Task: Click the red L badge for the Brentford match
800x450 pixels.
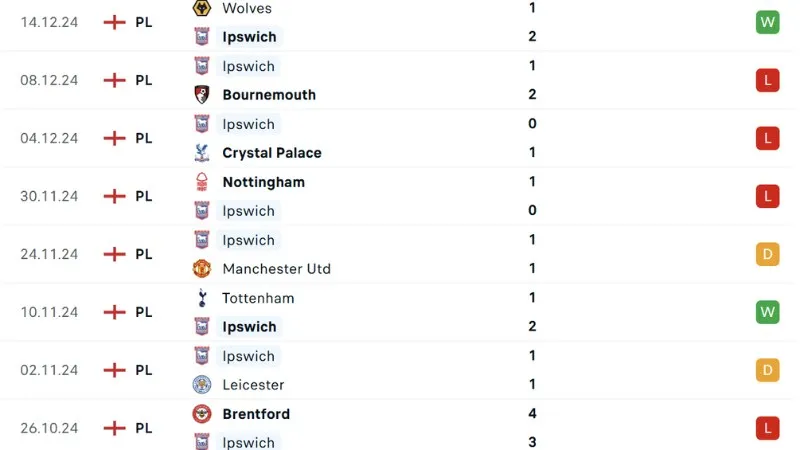Action: click(x=767, y=428)
